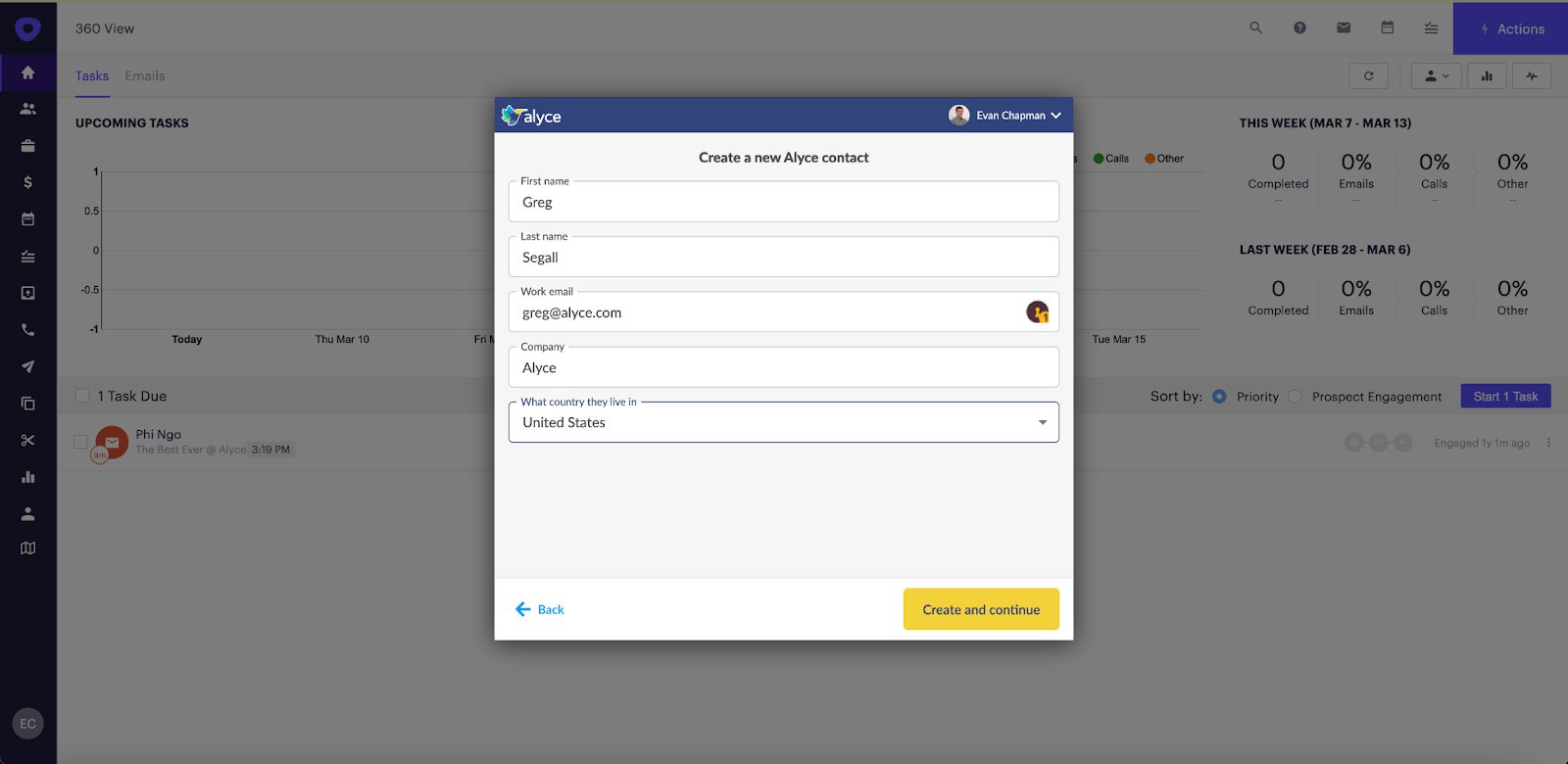Viewport: 1568px width, 764px height.
Task: Open the Accounts briefcase icon in sidebar
Action: click(27, 146)
